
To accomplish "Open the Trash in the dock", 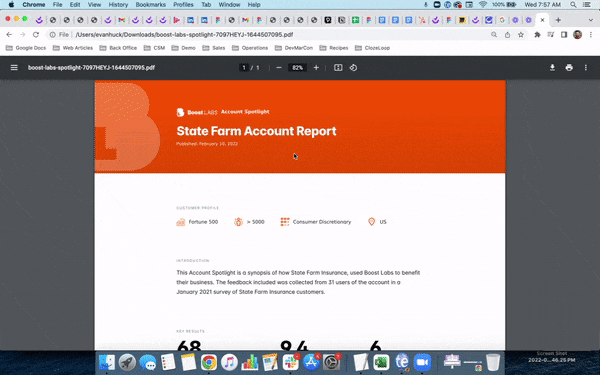I will point(493,362).
